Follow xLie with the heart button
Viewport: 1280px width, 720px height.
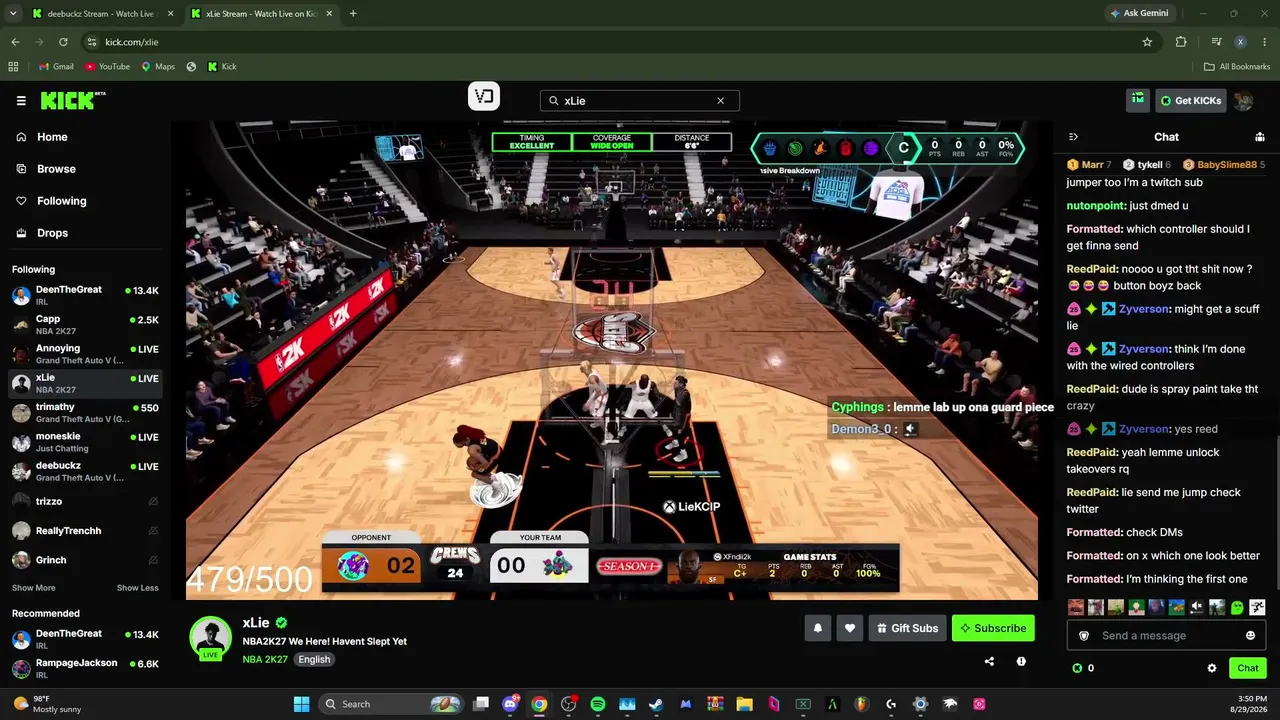point(850,628)
